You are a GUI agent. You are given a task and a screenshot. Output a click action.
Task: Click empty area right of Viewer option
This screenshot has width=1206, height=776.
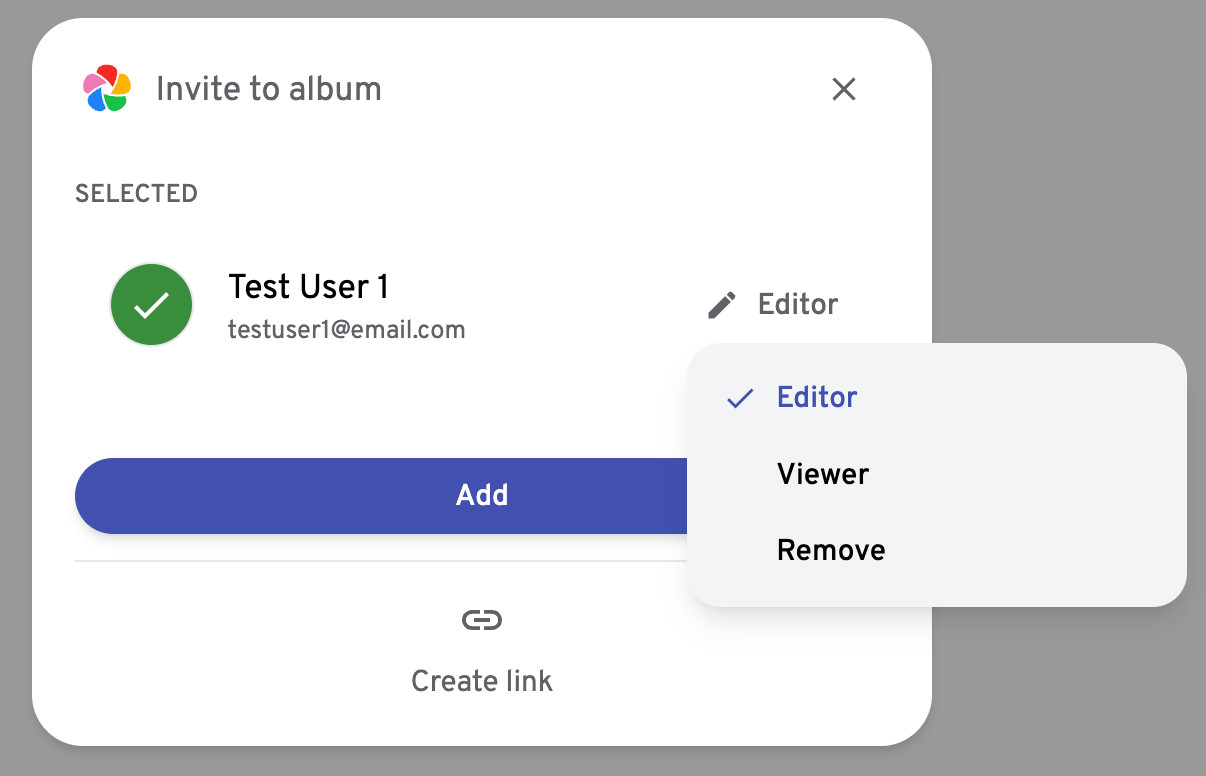(1030, 474)
